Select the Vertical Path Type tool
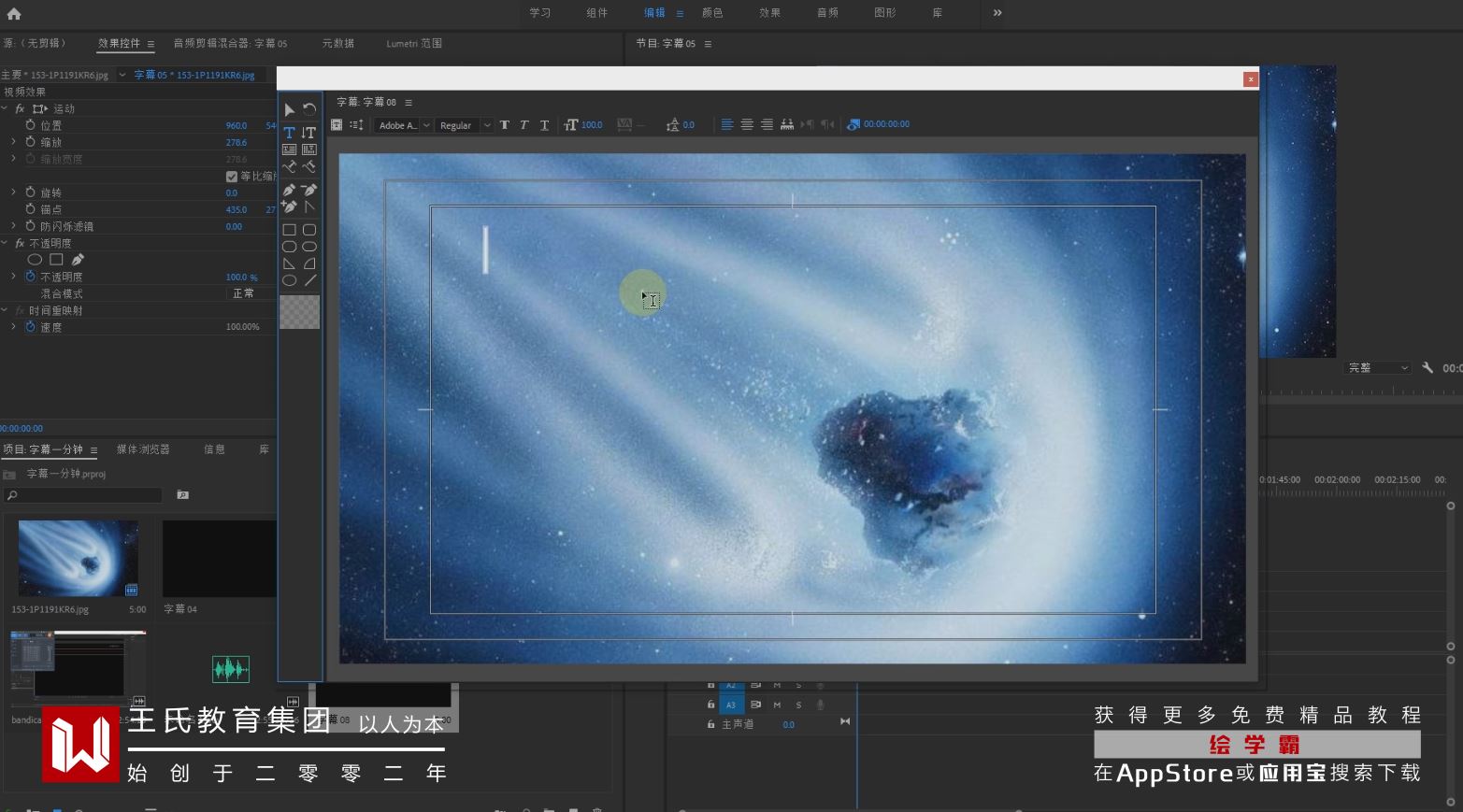1463x812 pixels. click(x=309, y=166)
